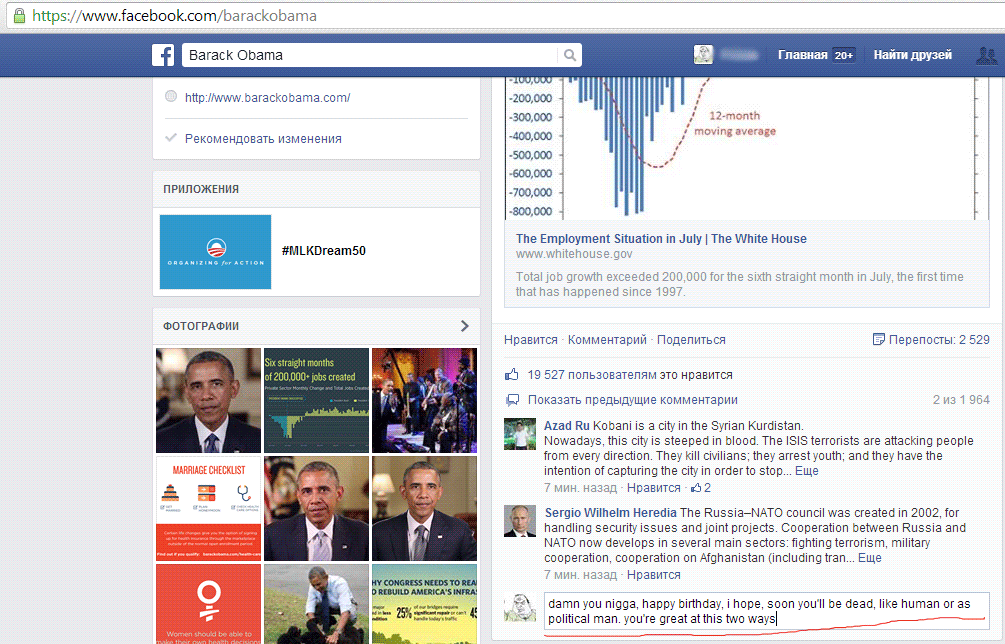Like the post with Нравится

tap(530, 340)
